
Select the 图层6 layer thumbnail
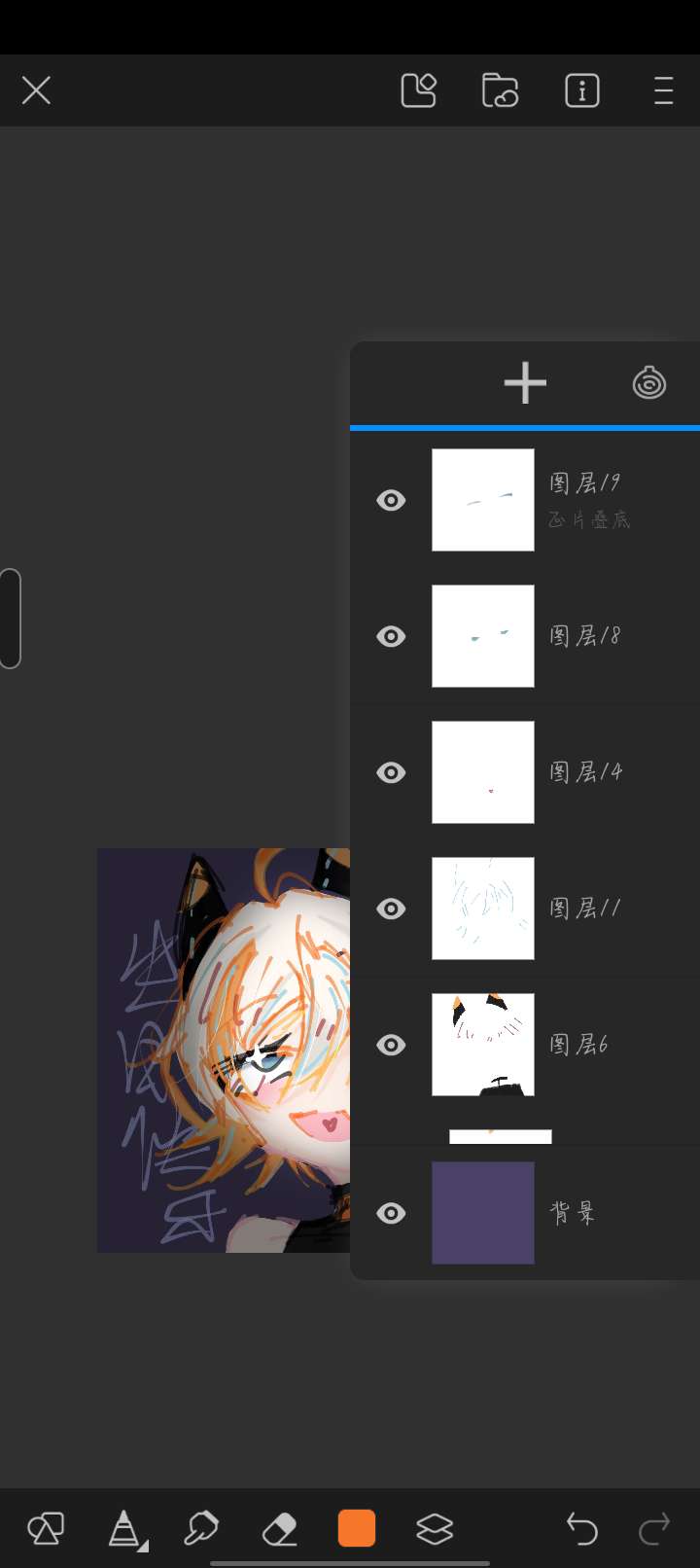(x=483, y=1045)
